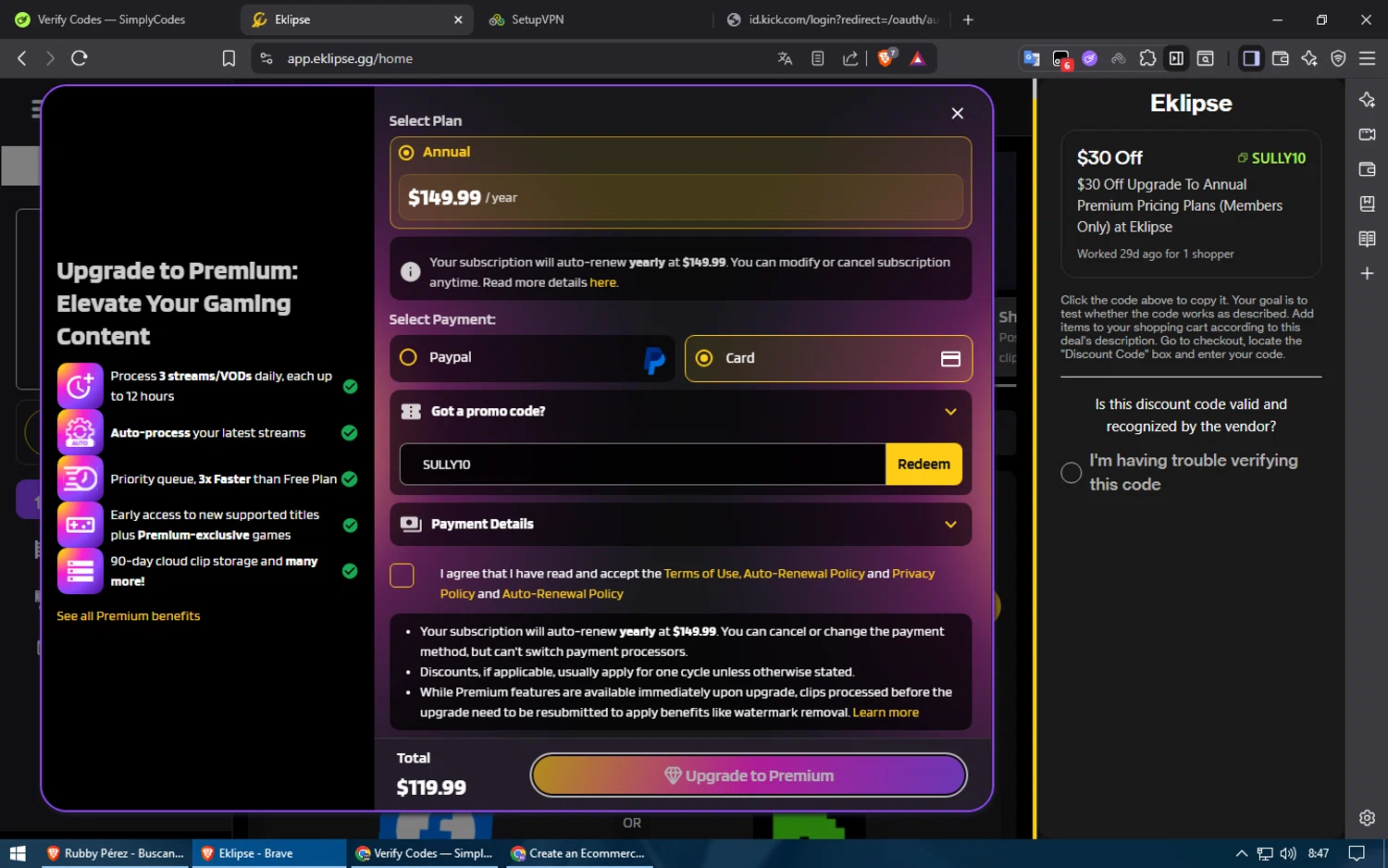This screenshot has width=1388, height=868.
Task: Go forward to the next page
Action: coord(50,58)
